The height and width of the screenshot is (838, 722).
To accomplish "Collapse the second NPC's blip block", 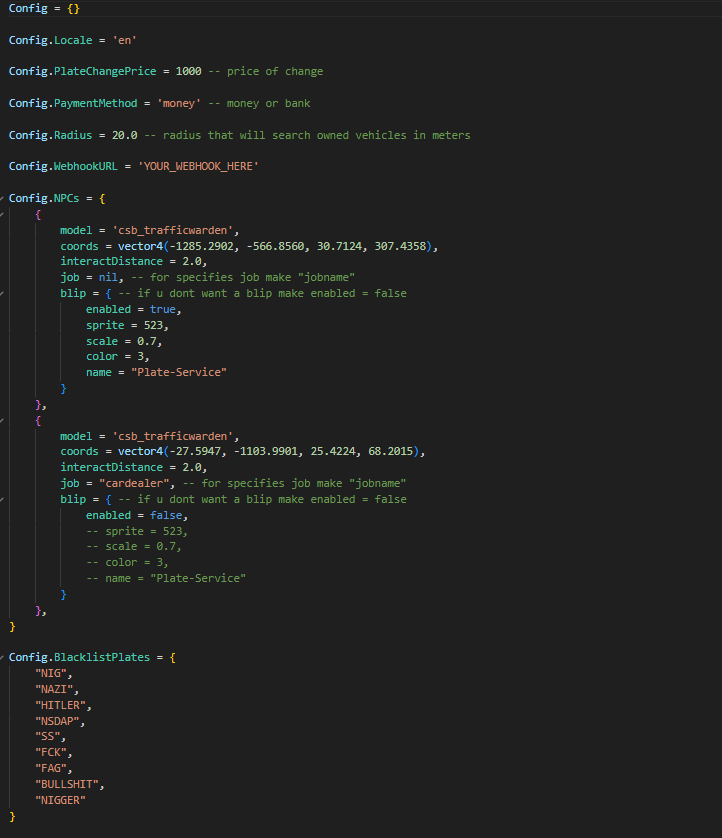I will (x=3, y=499).
